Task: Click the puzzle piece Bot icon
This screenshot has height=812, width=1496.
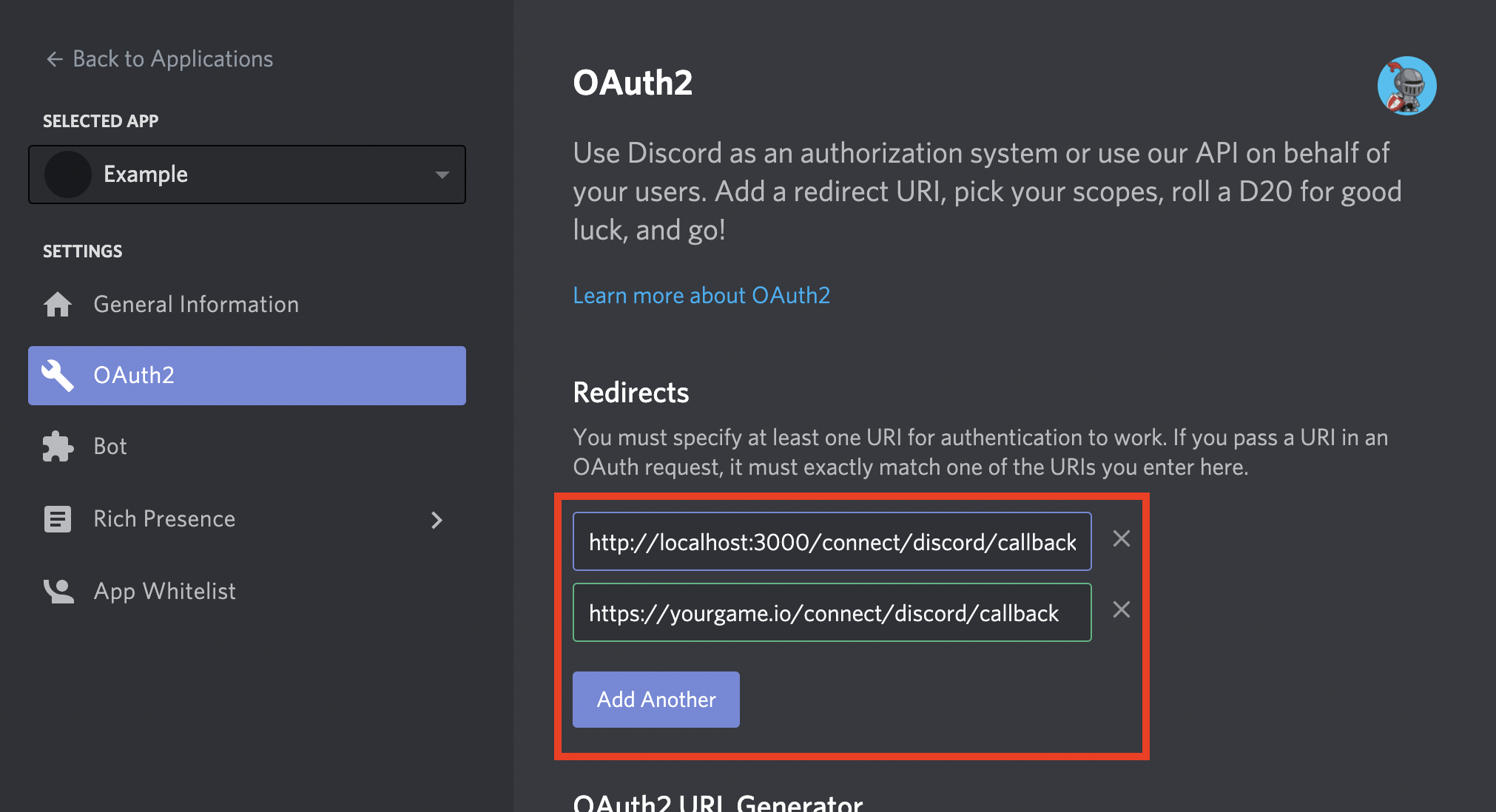Action: tap(58, 446)
